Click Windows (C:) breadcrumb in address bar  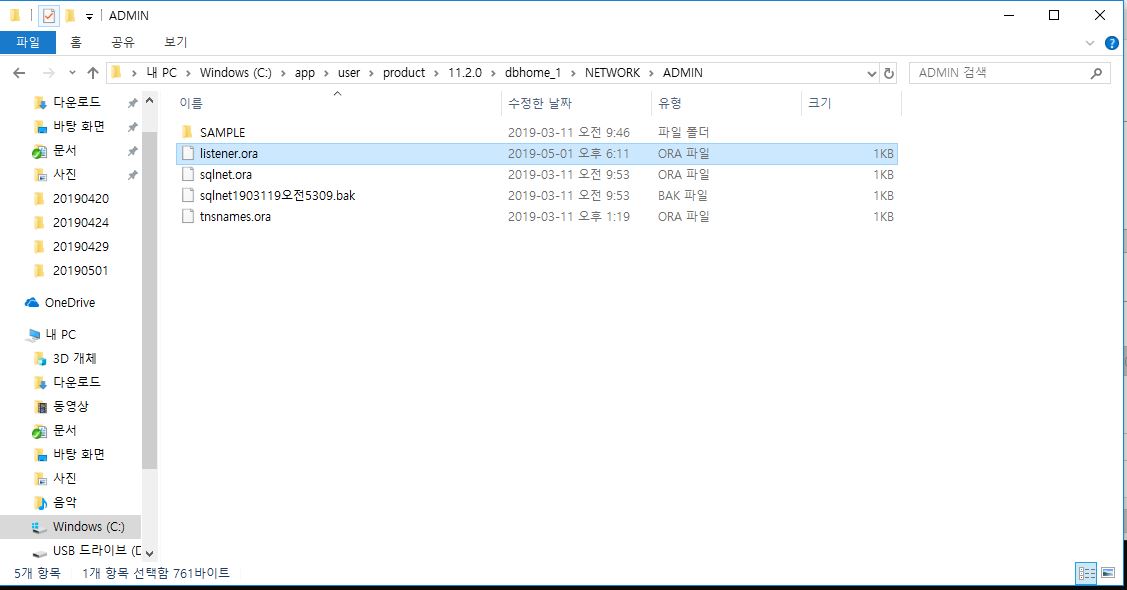[x=235, y=73]
